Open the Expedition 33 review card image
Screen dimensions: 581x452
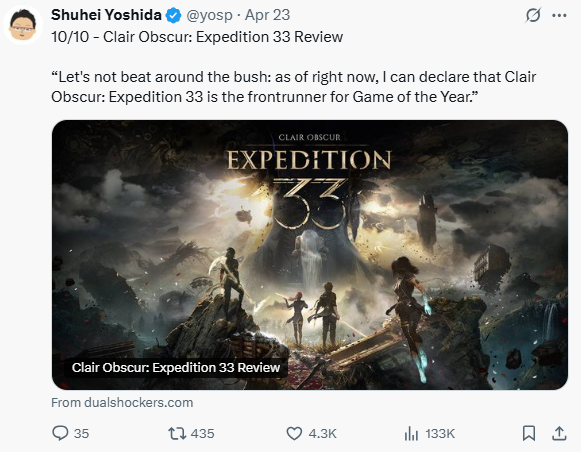coord(310,255)
